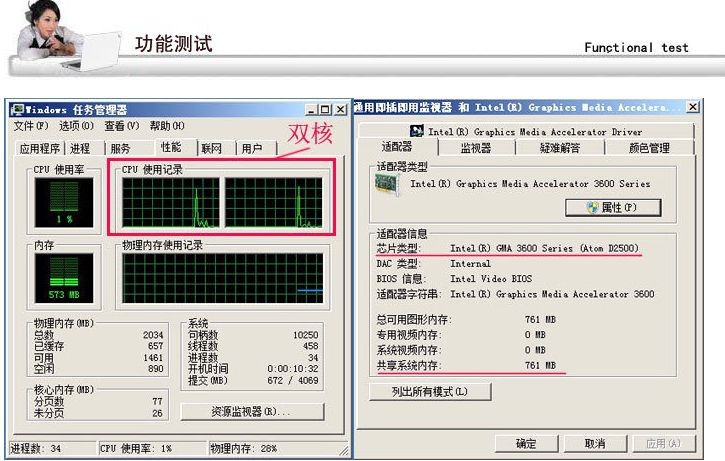Open the 查看(V) menu in Task Manager
This screenshot has height=461, width=725.
[x=122, y=126]
